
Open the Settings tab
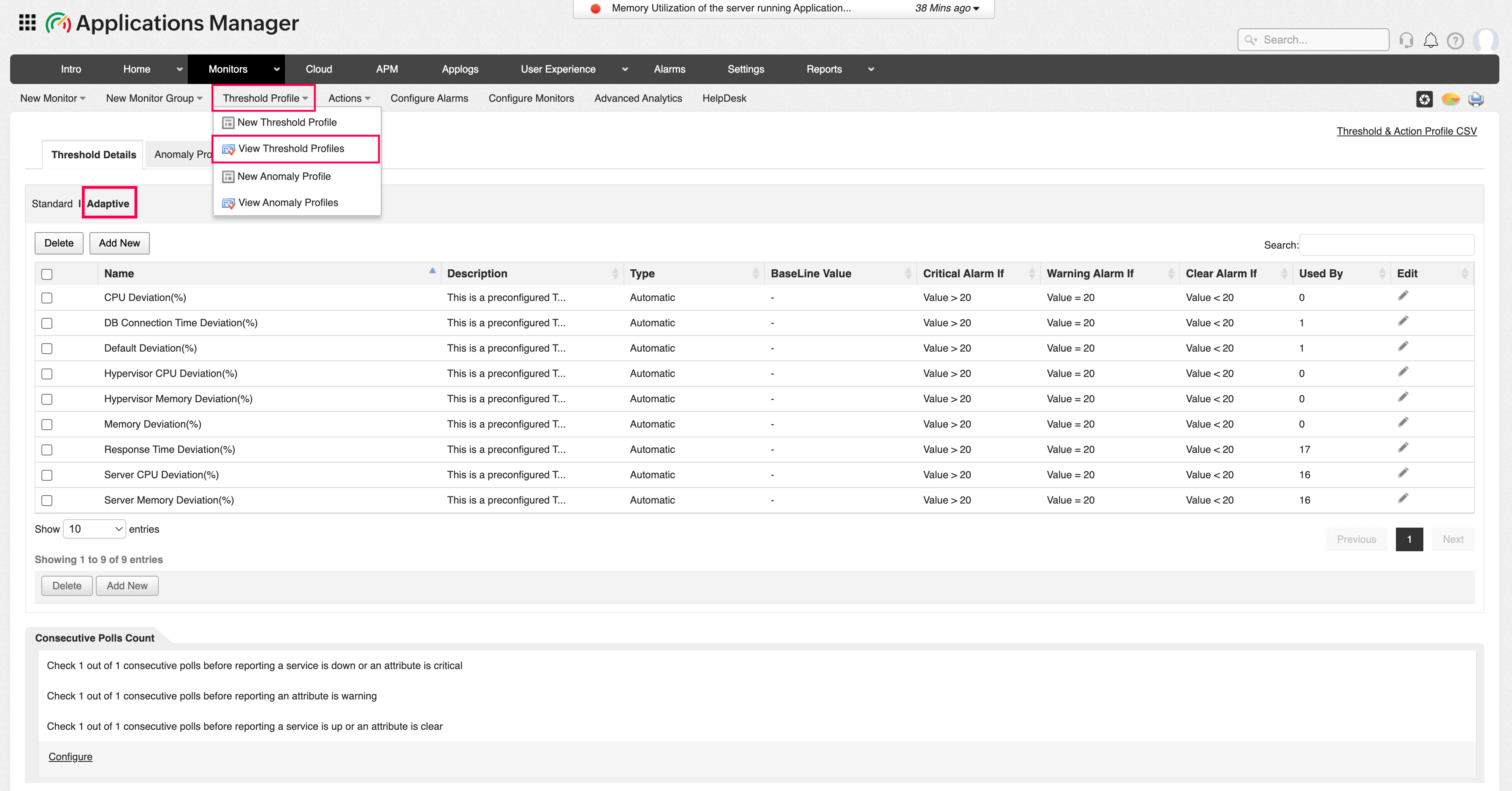click(x=745, y=69)
